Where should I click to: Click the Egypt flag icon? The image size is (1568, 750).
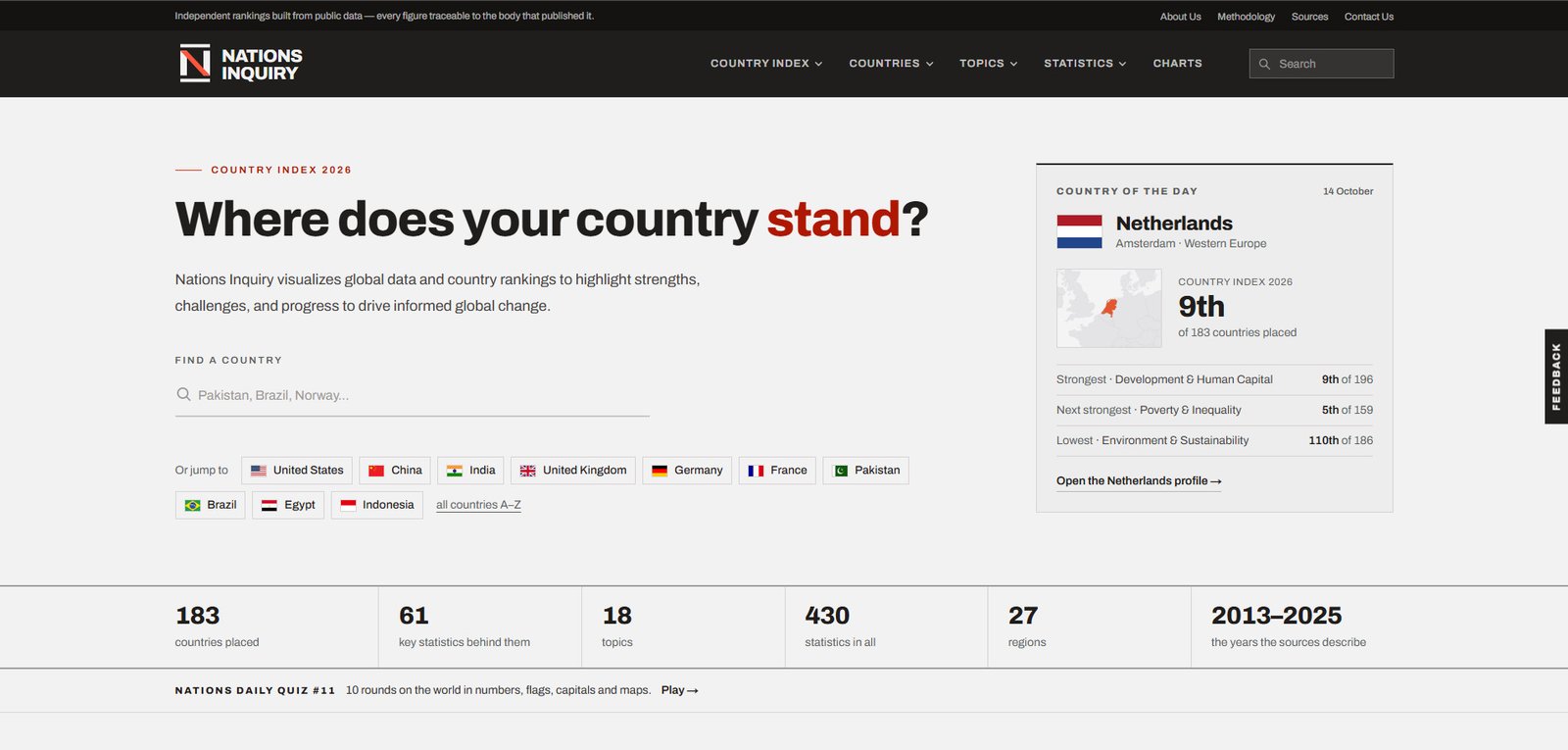[x=269, y=505]
